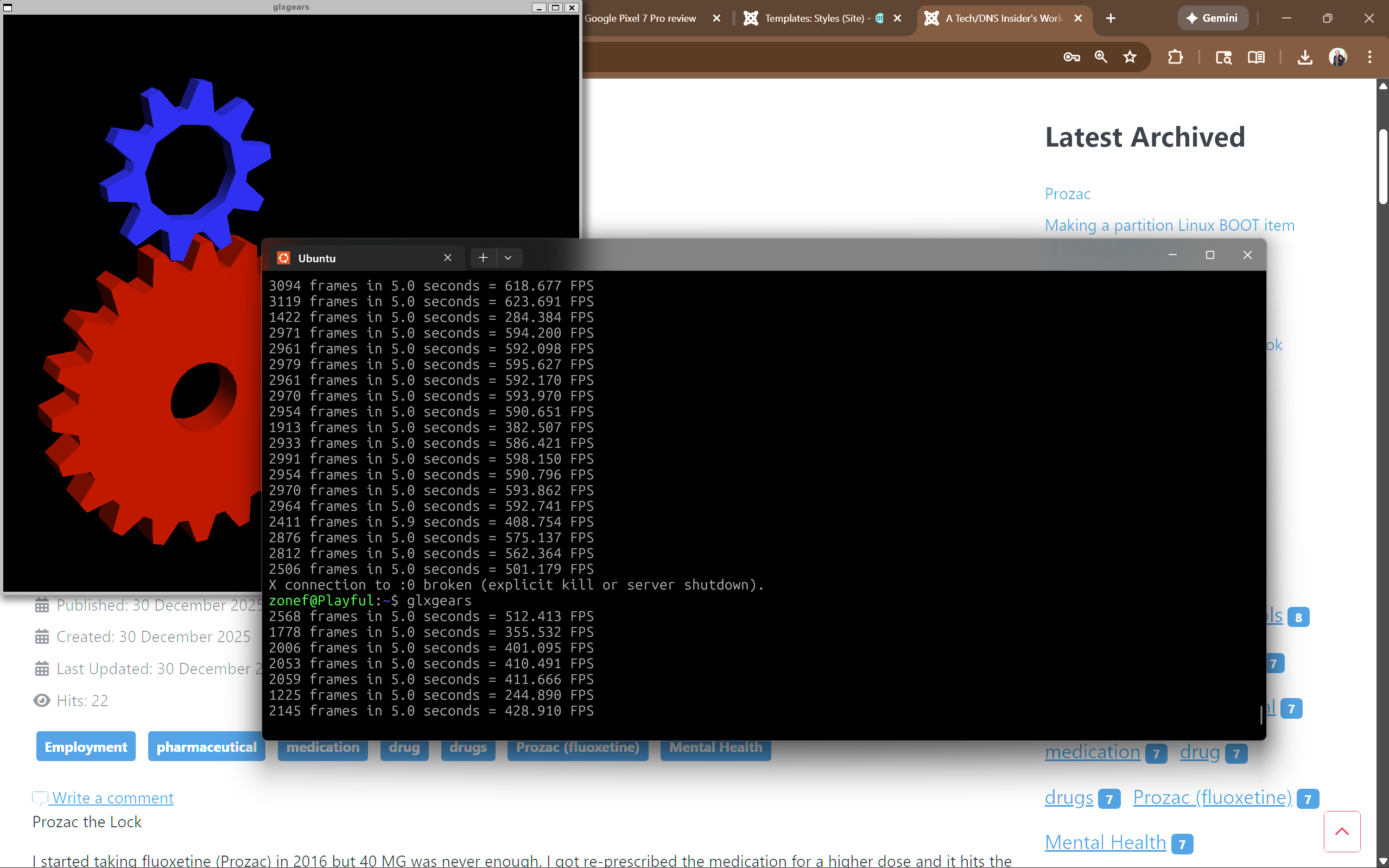Click the bookmark star icon
The height and width of the screenshot is (868, 1389).
tap(1130, 57)
